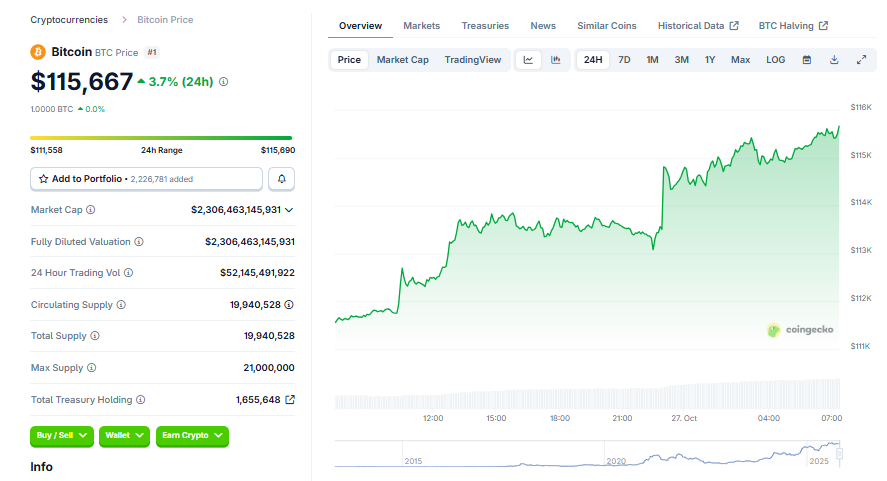Click the price alert bell icon
The width and height of the screenshot is (887, 481).
pos(282,179)
